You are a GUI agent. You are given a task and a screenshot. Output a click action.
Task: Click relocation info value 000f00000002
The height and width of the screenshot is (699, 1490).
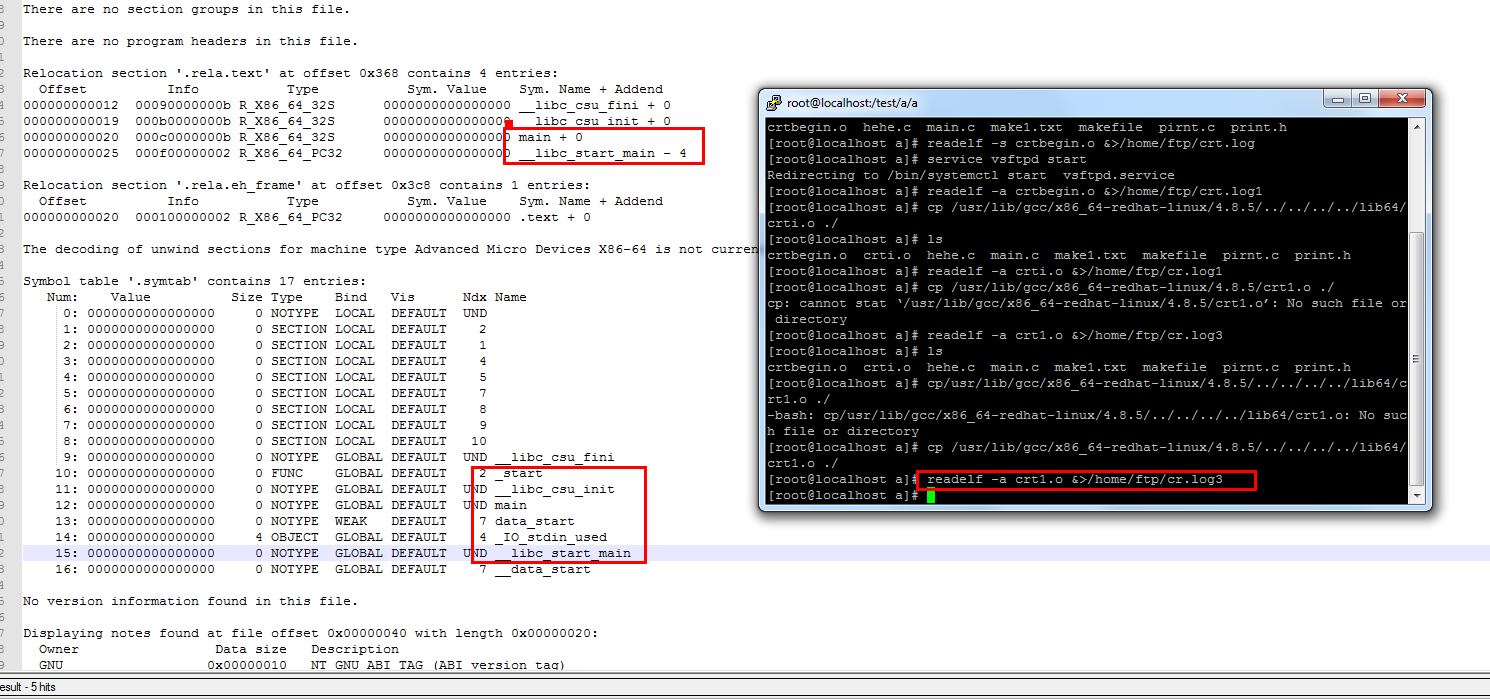(183, 153)
